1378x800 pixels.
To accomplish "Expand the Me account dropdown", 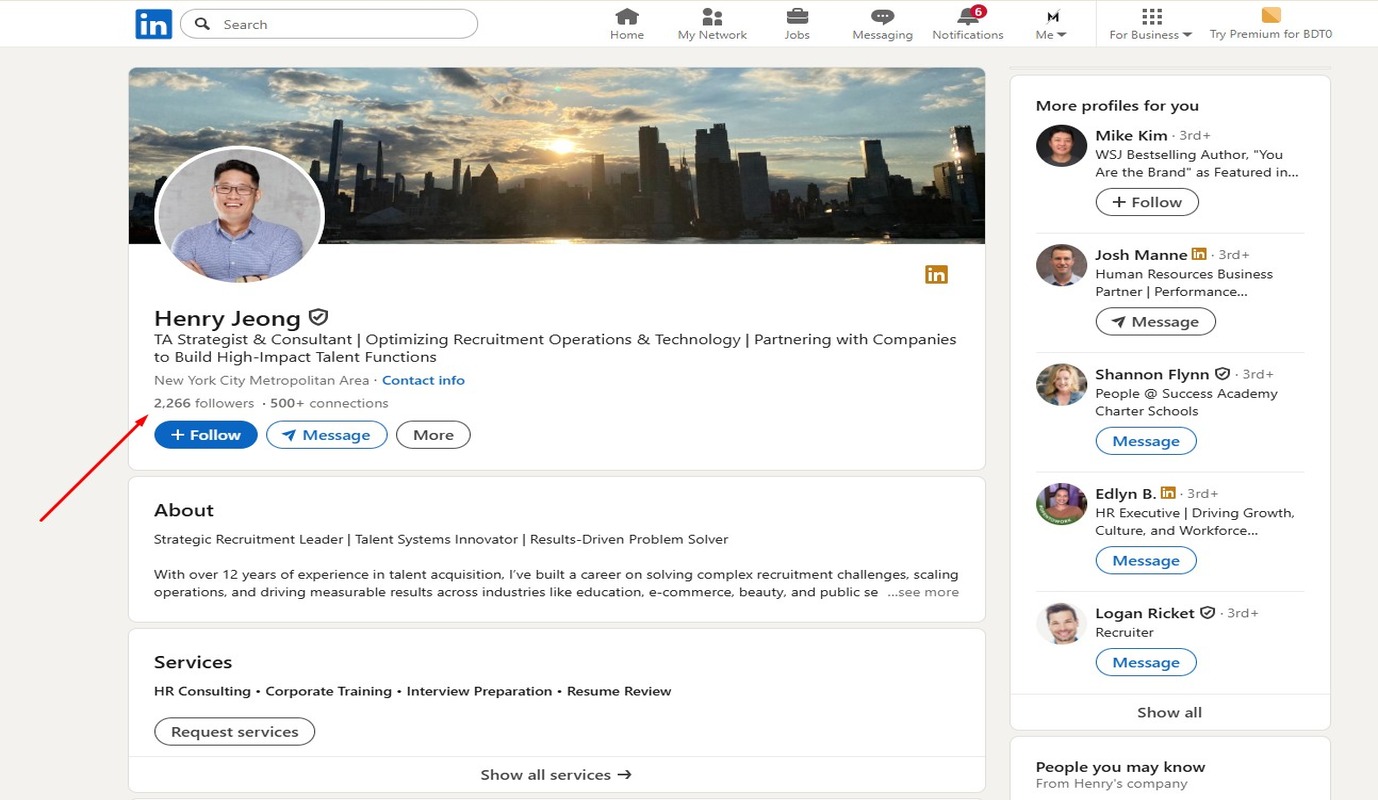I will (x=1051, y=25).
